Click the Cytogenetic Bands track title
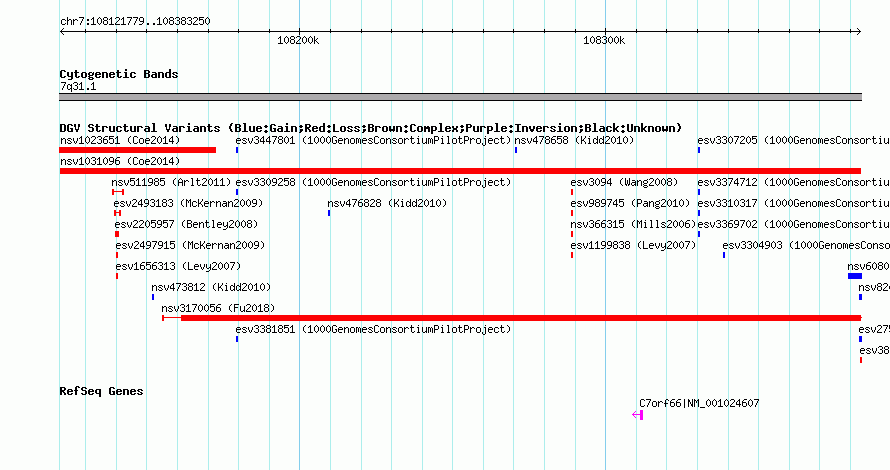Image resolution: width=890 pixels, height=470 pixels. 119,74
